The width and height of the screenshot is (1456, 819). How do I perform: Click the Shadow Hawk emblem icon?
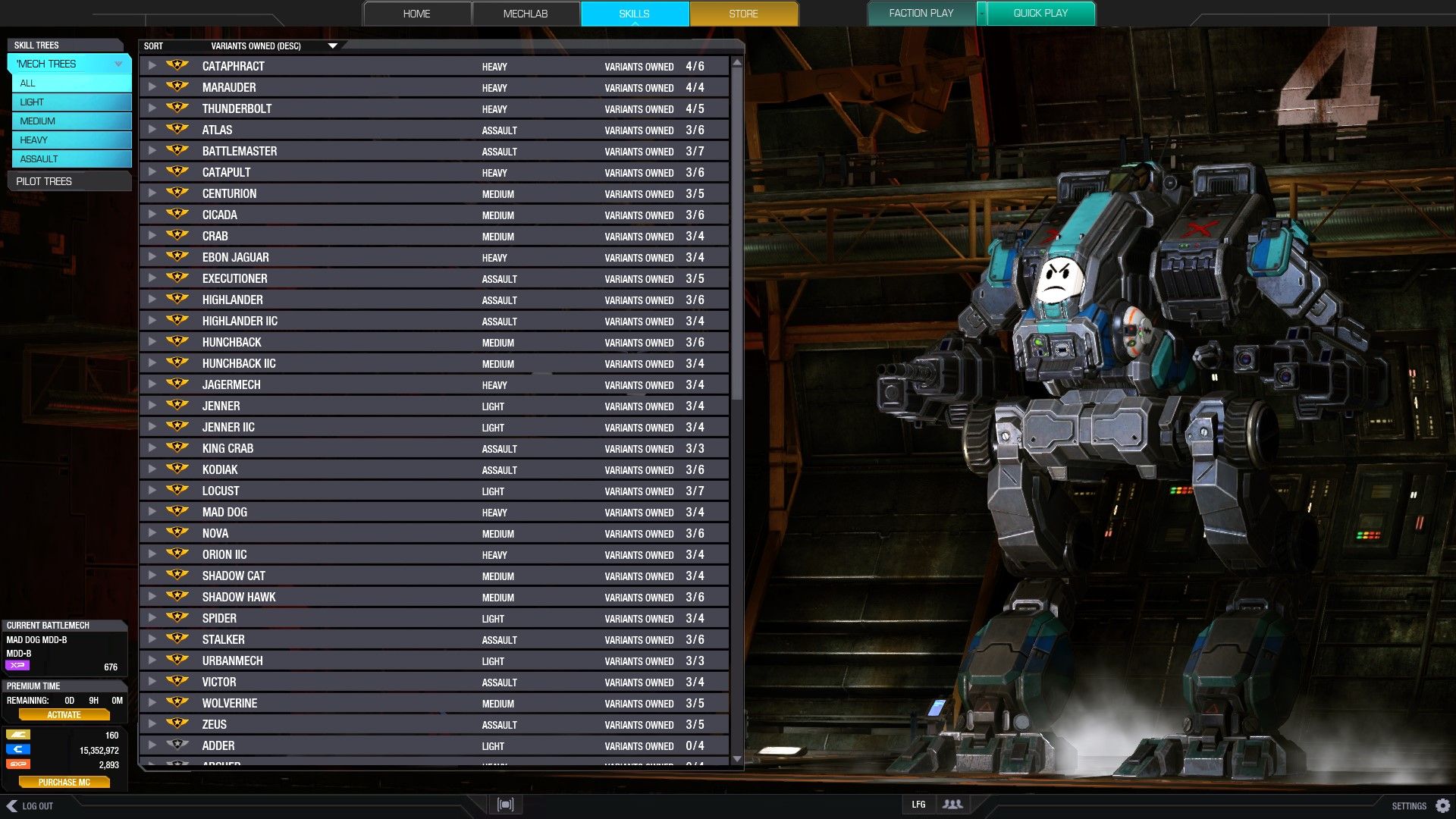click(177, 596)
